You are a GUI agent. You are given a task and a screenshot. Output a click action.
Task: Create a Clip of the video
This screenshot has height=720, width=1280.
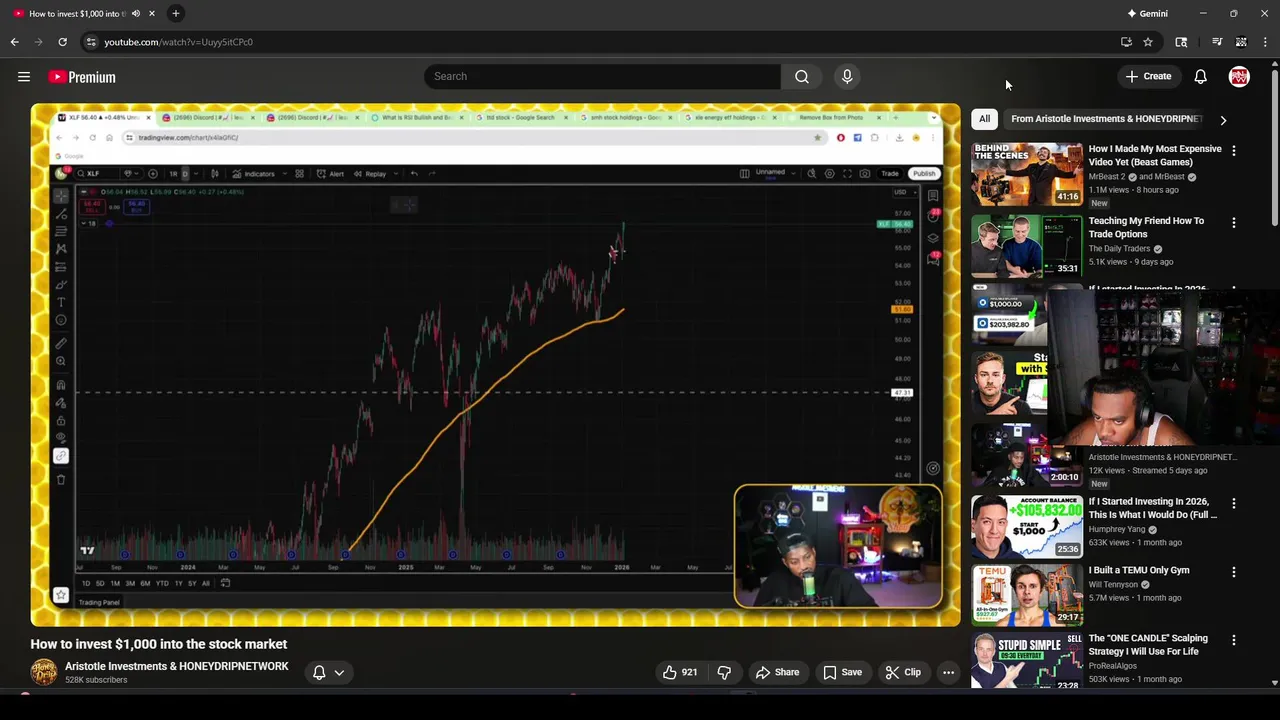point(903,672)
